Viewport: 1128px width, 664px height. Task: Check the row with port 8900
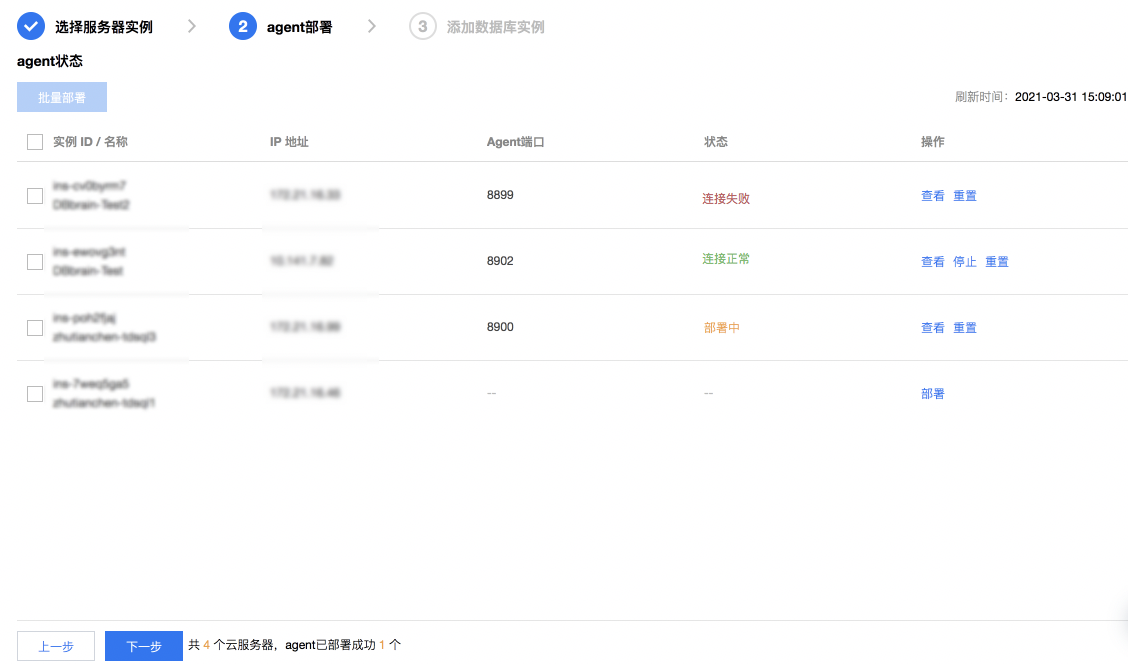pyautogui.click(x=35, y=328)
